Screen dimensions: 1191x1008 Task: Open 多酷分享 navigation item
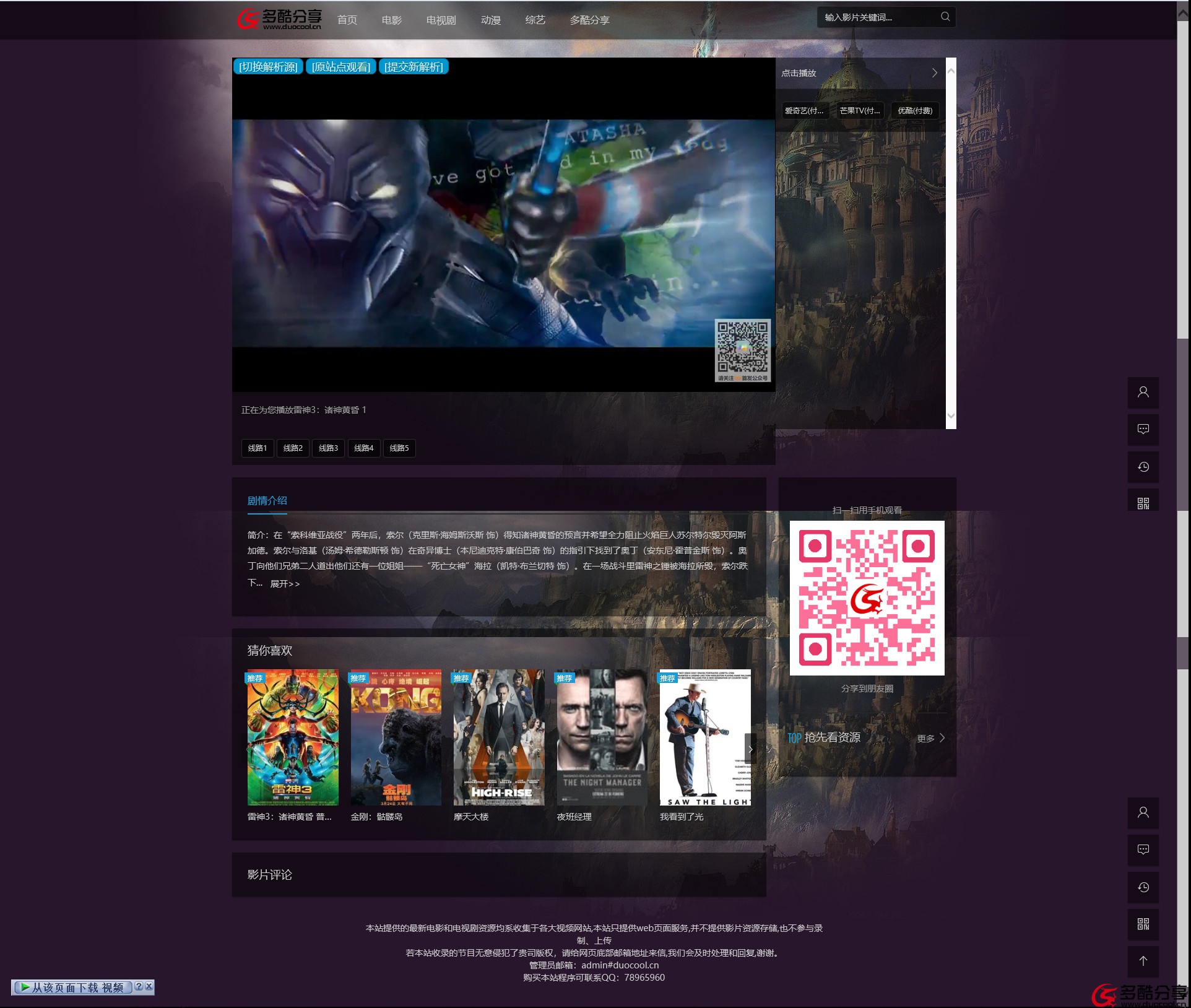[x=590, y=20]
